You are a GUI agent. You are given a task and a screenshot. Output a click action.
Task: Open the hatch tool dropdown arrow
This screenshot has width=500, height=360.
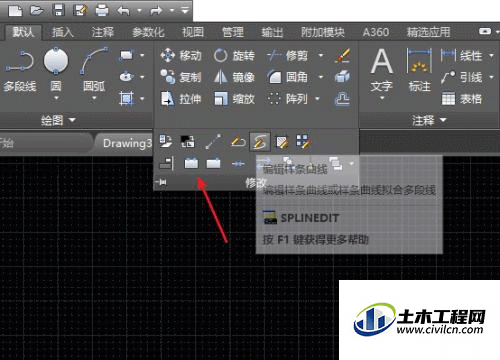click(x=142, y=99)
